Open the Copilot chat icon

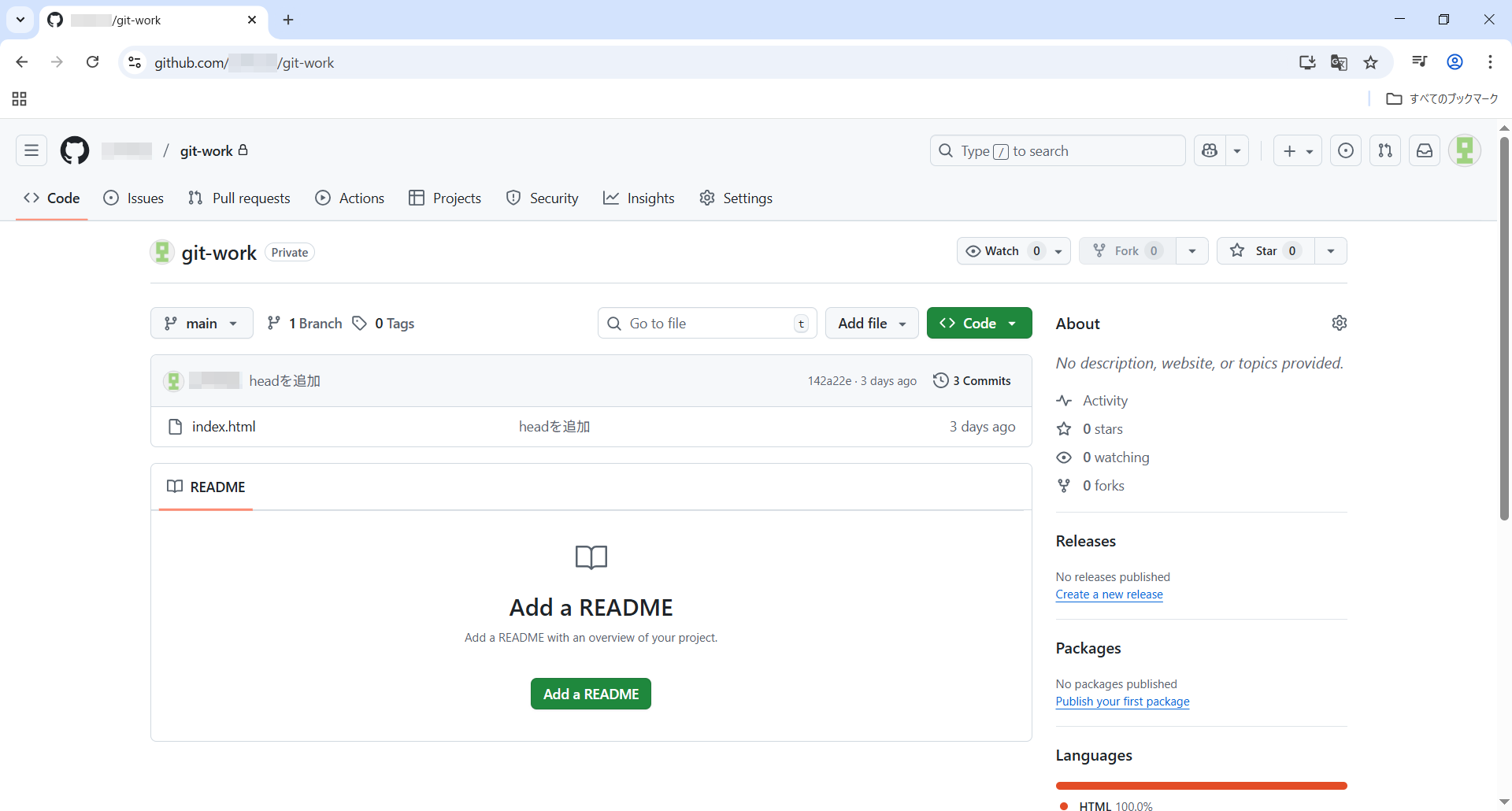(1210, 150)
